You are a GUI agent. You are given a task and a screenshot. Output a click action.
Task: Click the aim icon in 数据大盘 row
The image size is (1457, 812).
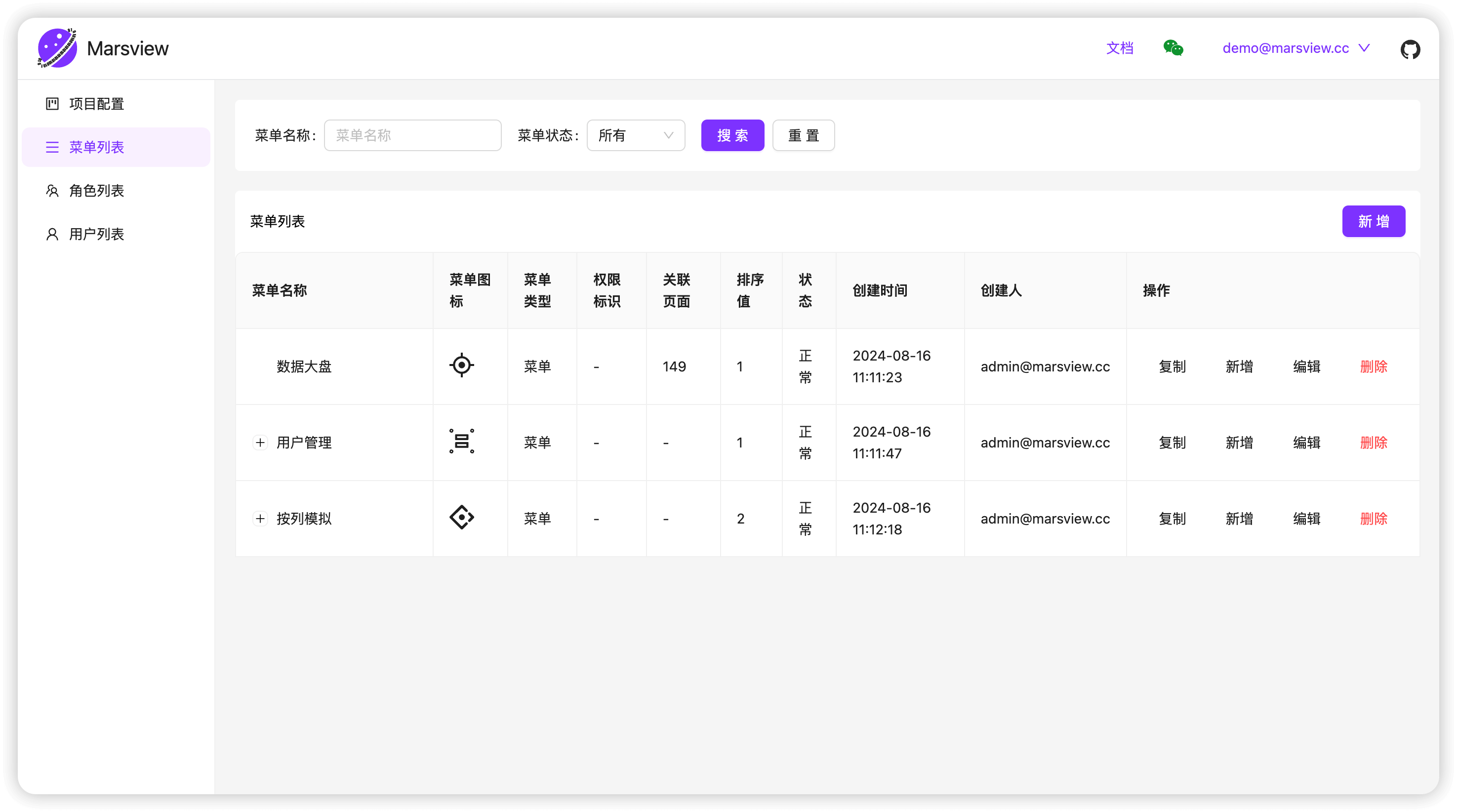click(x=461, y=365)
